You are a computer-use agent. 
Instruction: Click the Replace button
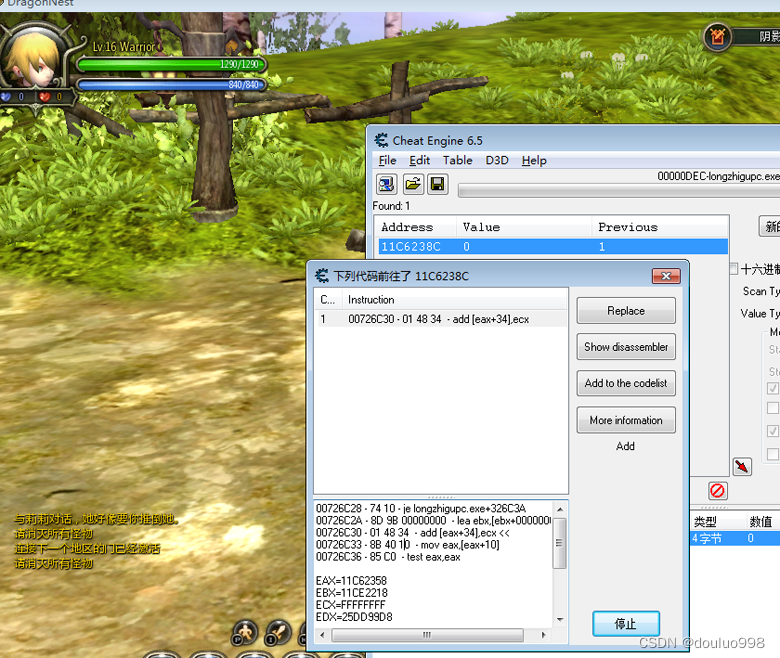[x=626, y=311]
